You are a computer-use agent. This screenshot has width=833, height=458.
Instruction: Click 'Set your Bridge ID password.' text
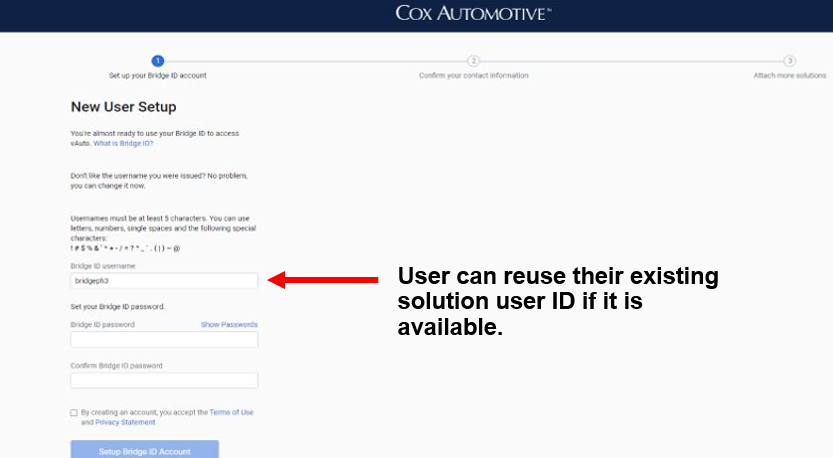click(x=117, y=307)
